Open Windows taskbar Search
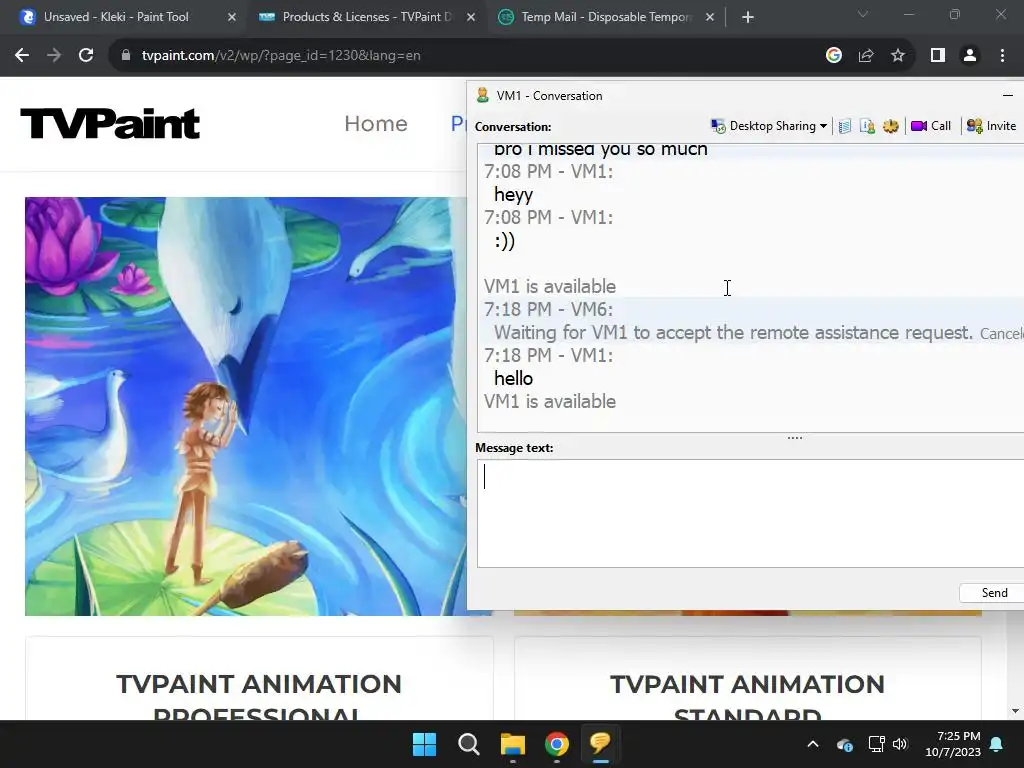Viewport: 1024px width, 768px height. (468, 744)
